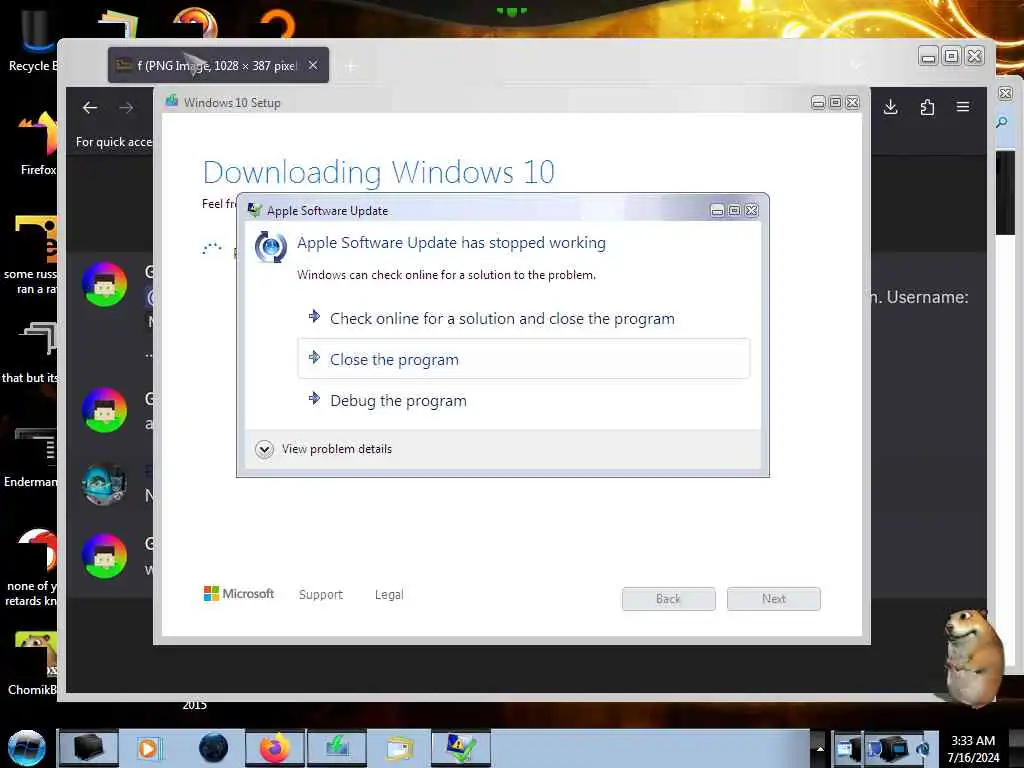Click the teal robot avatar in chat
The image size is (1024, 768).
click(x=104, y=484)
